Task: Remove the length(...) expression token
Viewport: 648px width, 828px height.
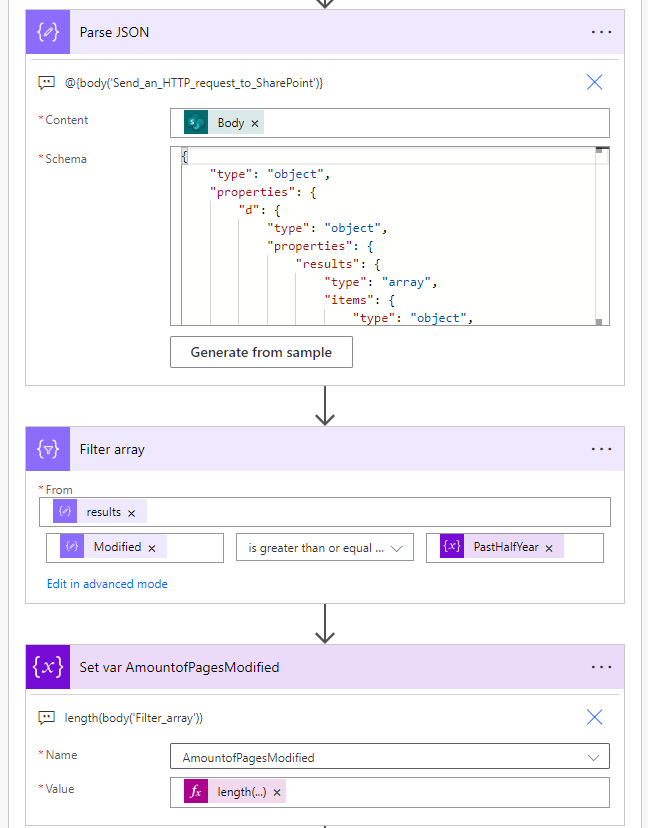Action: point(277,792)
